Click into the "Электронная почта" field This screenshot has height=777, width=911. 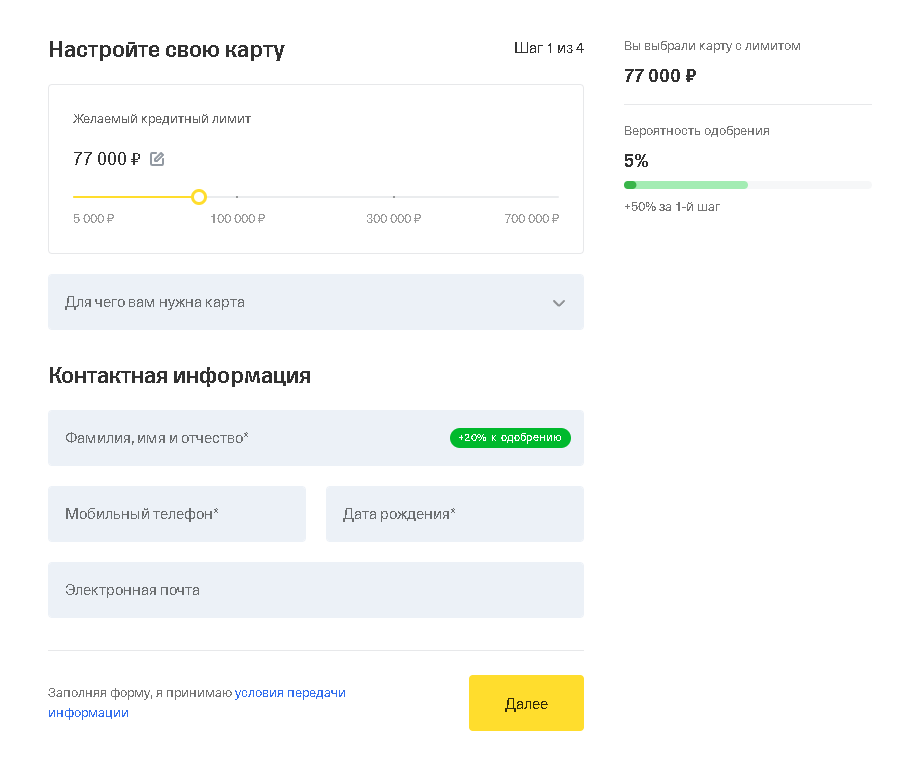coord(316,590)
